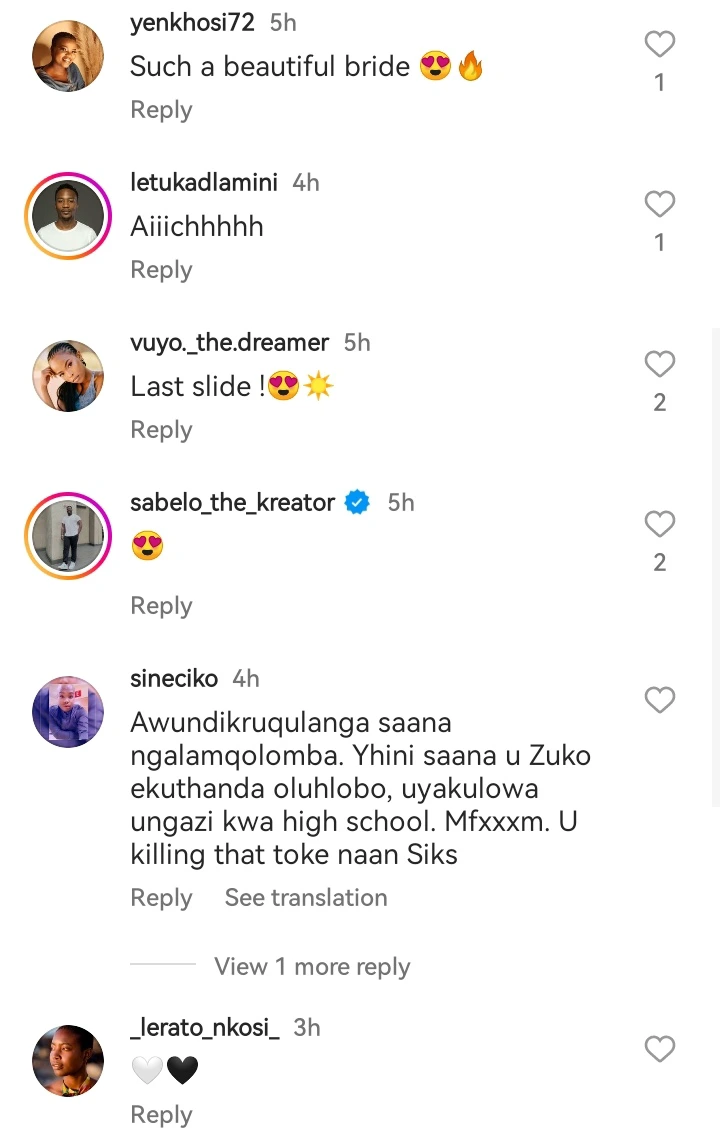See translation of sineciko's comment

click(305, 898)
